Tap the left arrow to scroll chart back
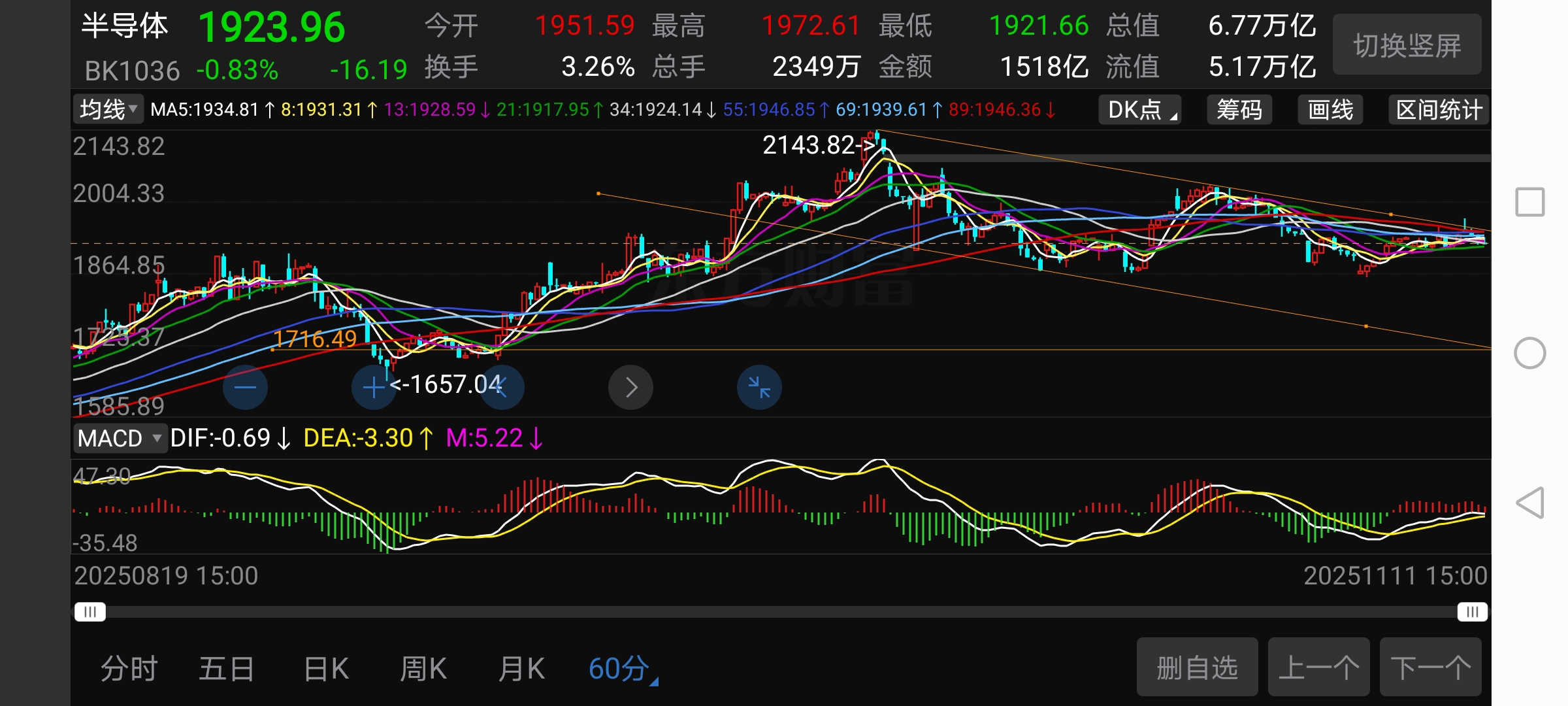The height and width of the screenshot is (706, 1568). pos(502,388)
